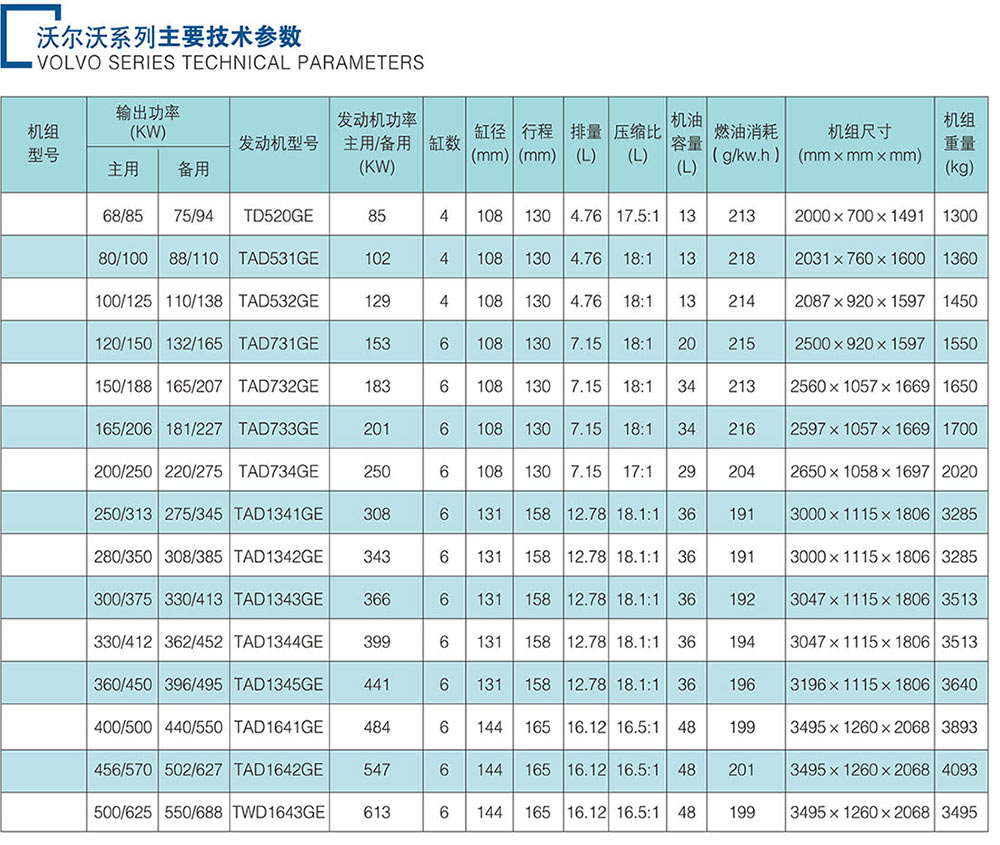Select the 3196 × 1115 × 1806 dimensions
The height and width of the screenshot is (845, 1000).
860,685
